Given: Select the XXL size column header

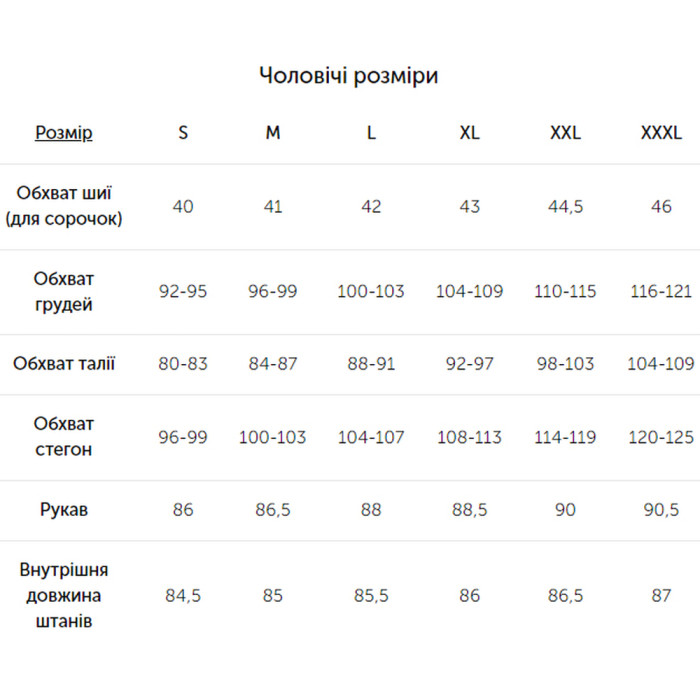Looking at the screenshot, I should pos(565,132).
